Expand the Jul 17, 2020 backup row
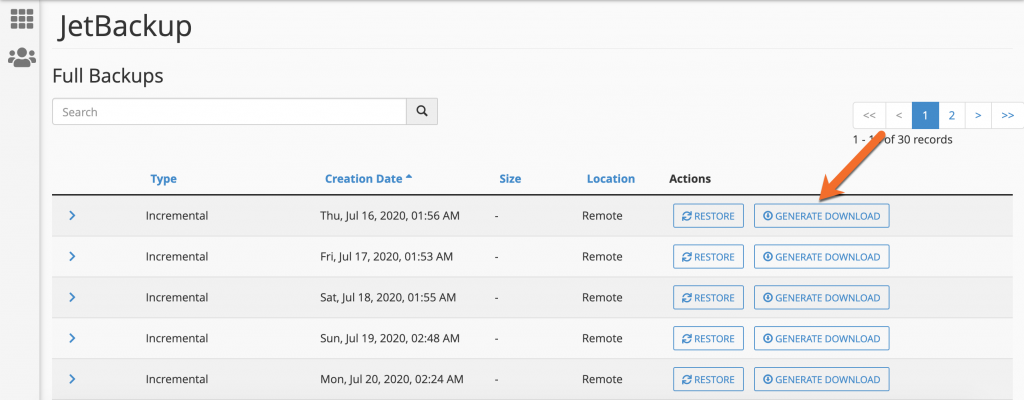1024x400 pixels. point(72,257)
